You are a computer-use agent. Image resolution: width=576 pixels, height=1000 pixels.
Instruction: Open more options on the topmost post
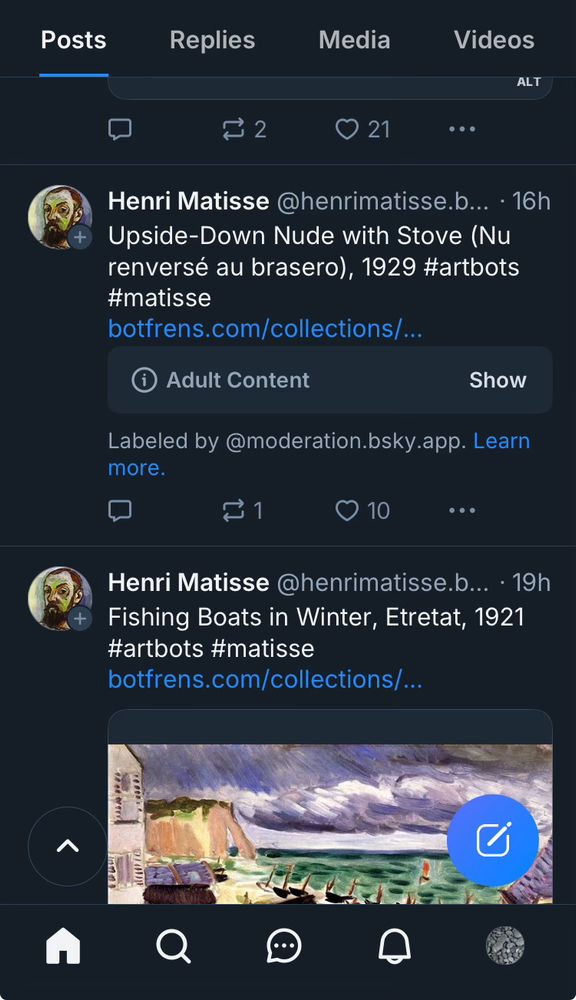(462, 129)
